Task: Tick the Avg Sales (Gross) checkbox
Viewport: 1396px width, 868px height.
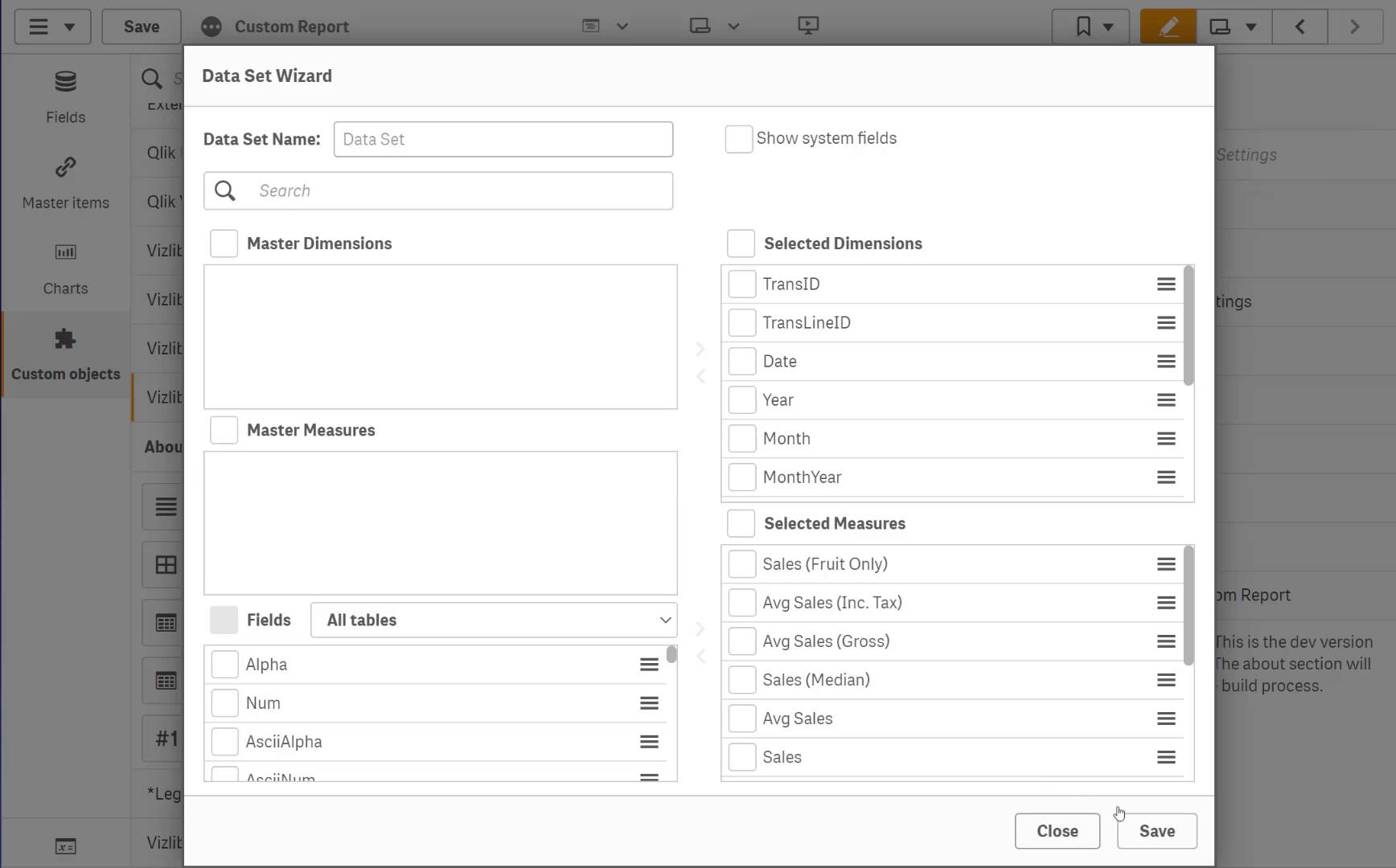Action: click(x=741, y=641)
